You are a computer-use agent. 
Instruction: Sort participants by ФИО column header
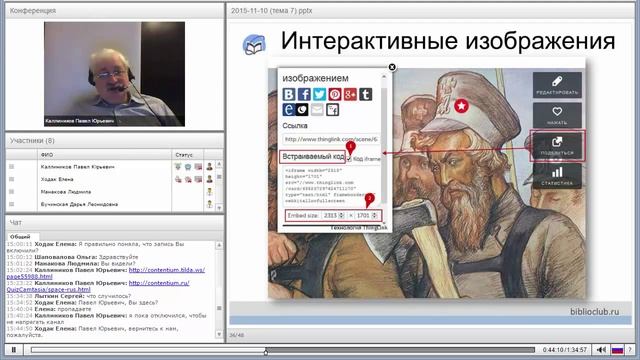tap(104, 155)
